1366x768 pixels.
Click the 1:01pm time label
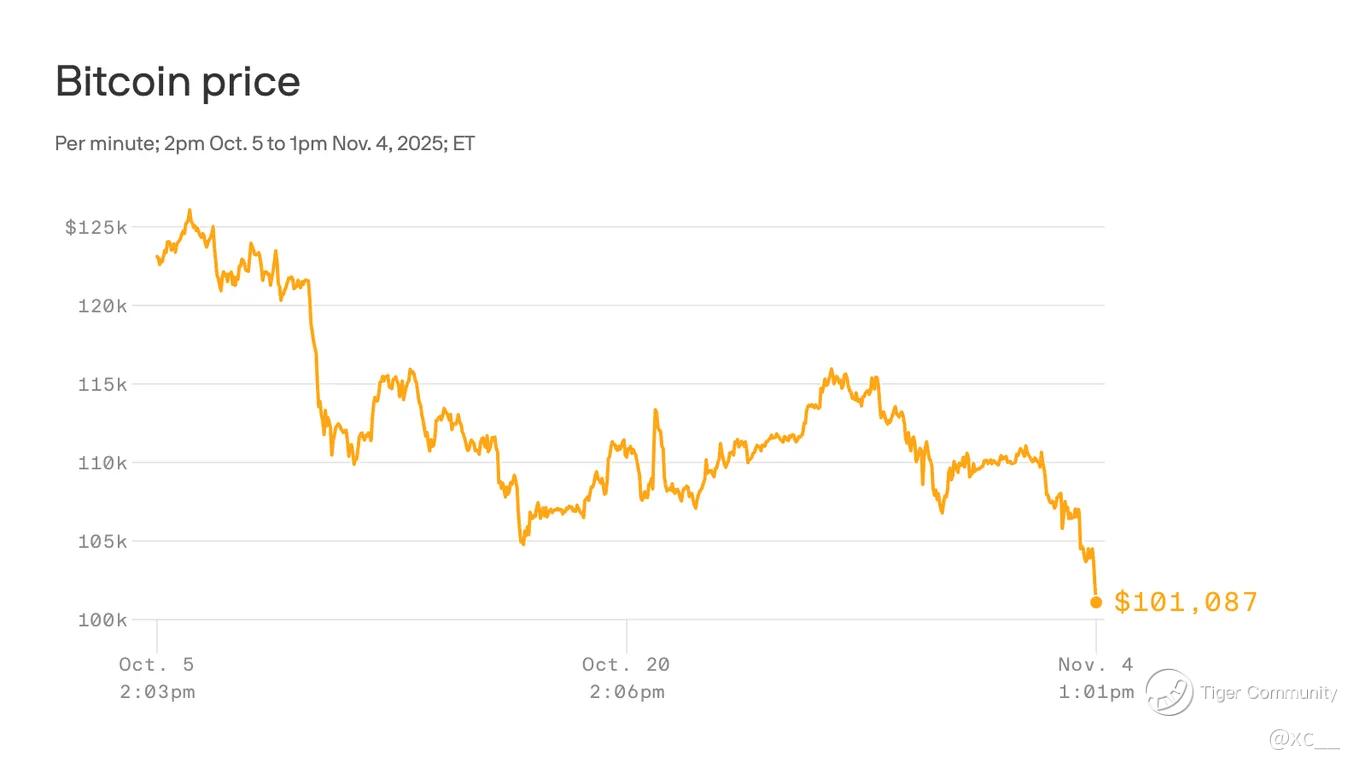coord(1096,692)
